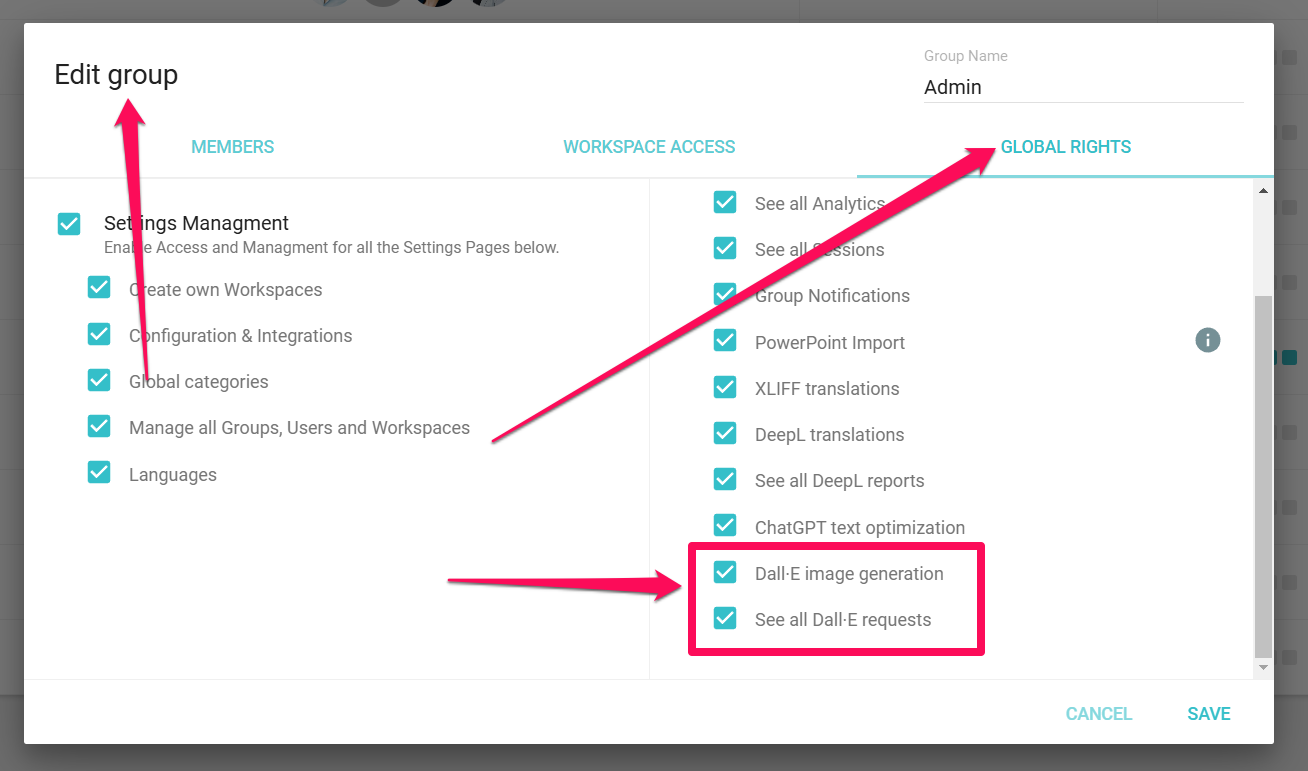Click the Cancel button
This screenshot has height=771, width=1308.
(x=1099, y=714)
